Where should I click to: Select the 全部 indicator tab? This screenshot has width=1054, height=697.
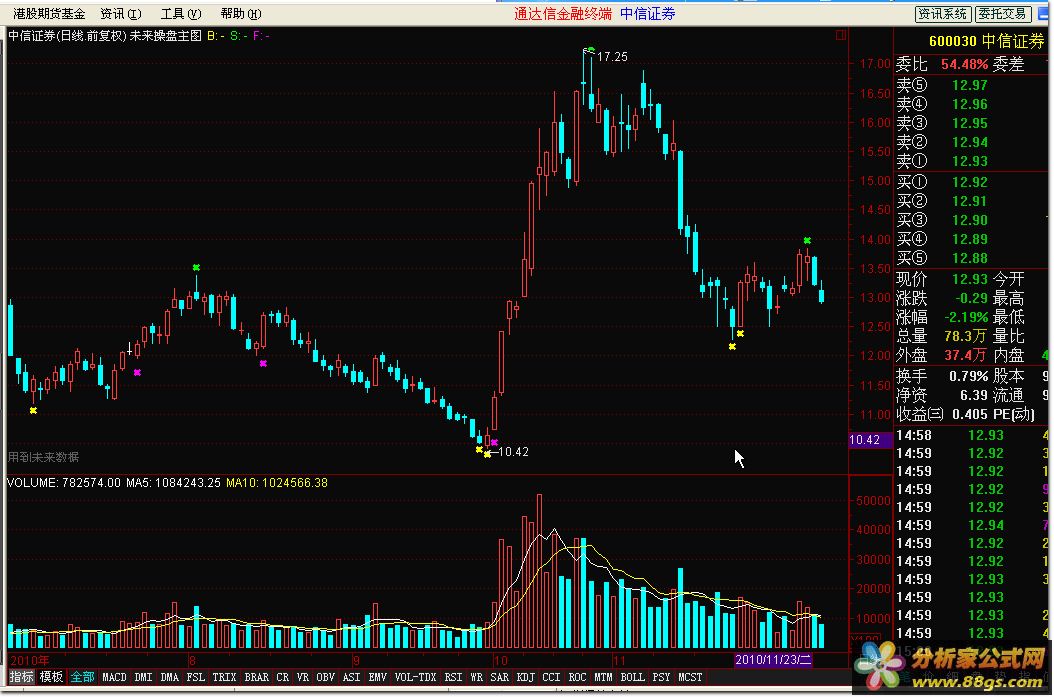pyautogui.click(x=82, y=677)
